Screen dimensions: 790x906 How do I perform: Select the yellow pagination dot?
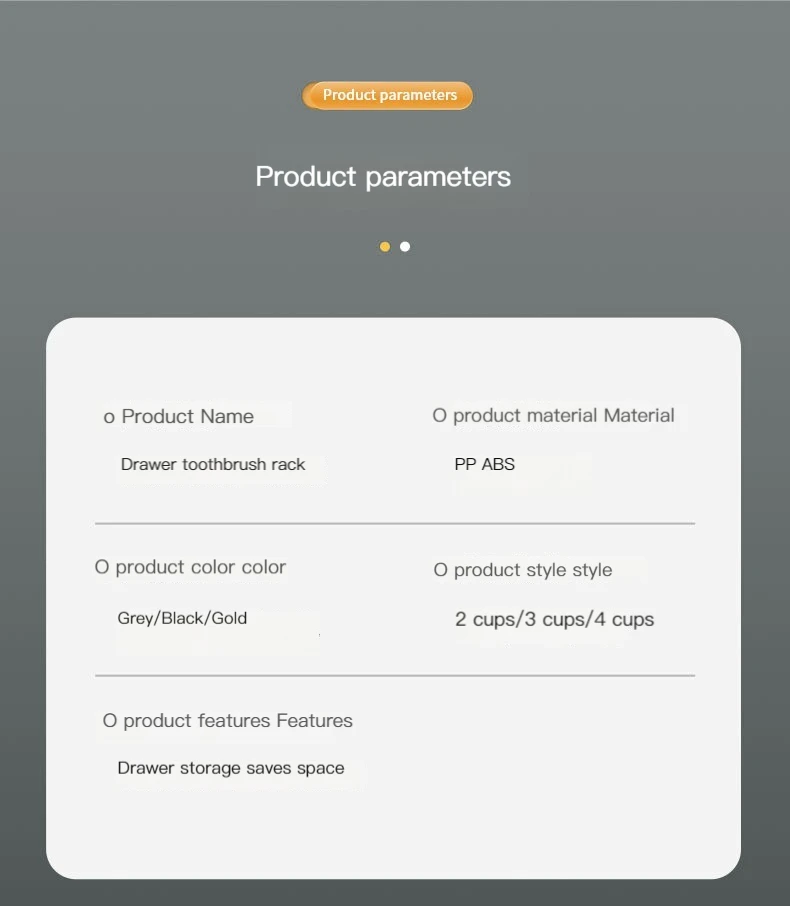[x=385, y=247]
